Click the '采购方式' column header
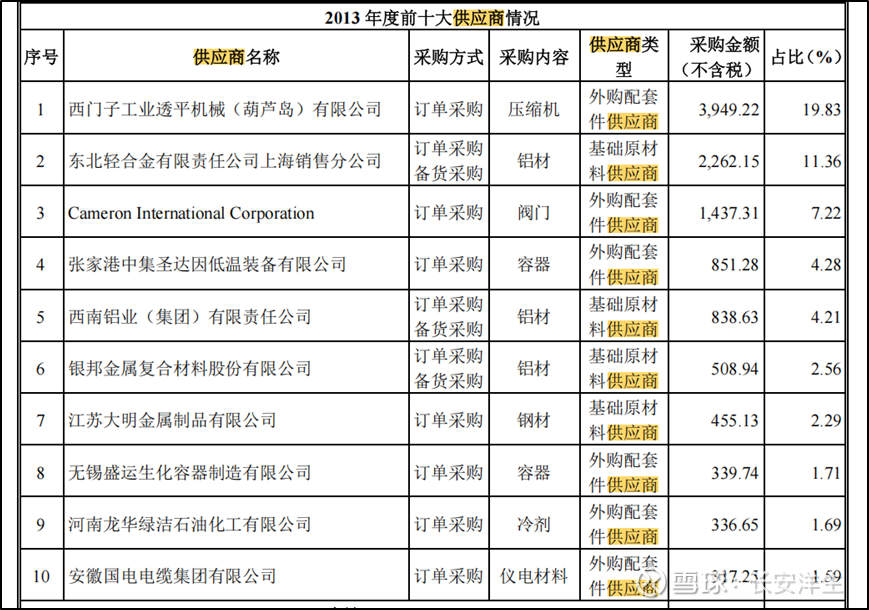Image resolution: width=869 pixels, height=610 pixels. point(448,57)
